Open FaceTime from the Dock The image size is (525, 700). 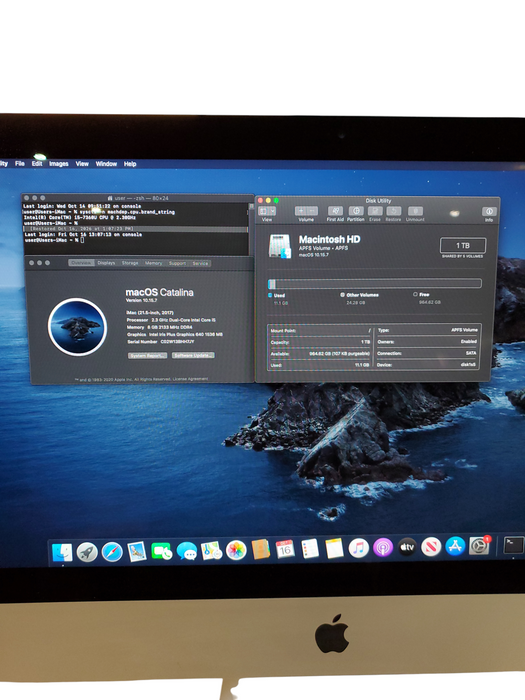click(x=162, y=551)
